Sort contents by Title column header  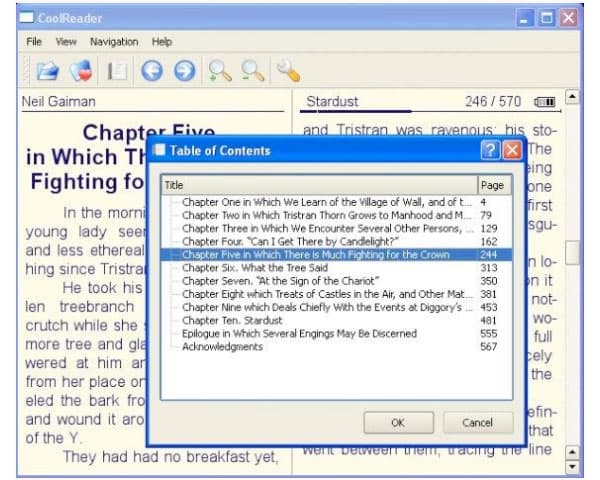pos(320,185)
